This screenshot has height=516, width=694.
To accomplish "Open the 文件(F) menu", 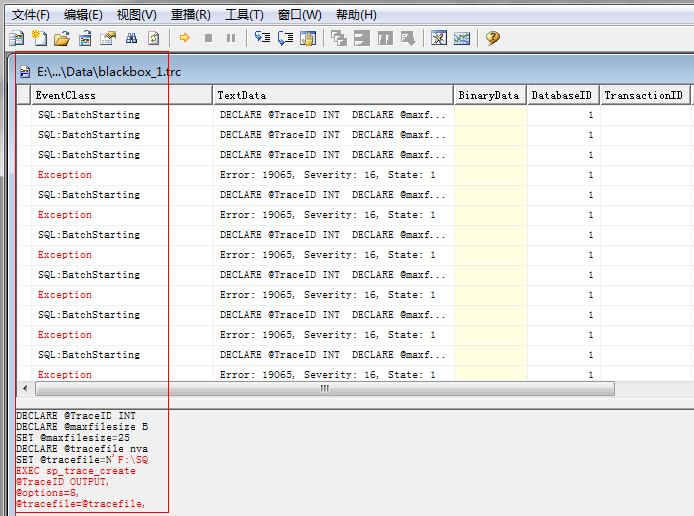I will point(30,15).
